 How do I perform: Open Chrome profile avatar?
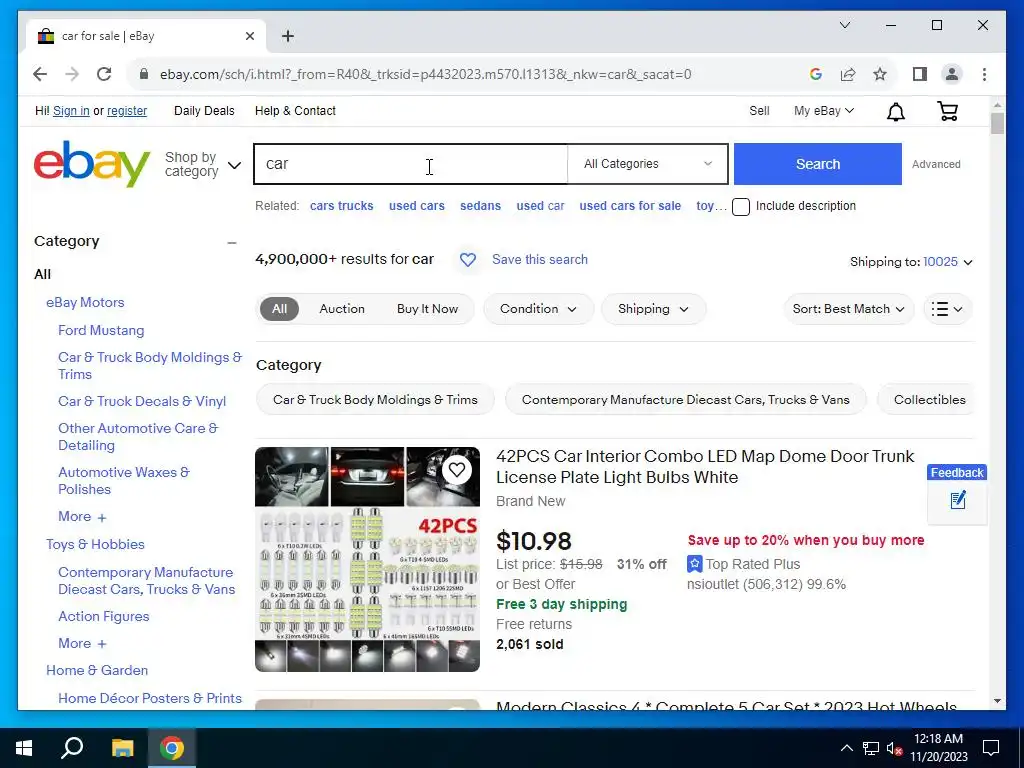pos(952,74)
